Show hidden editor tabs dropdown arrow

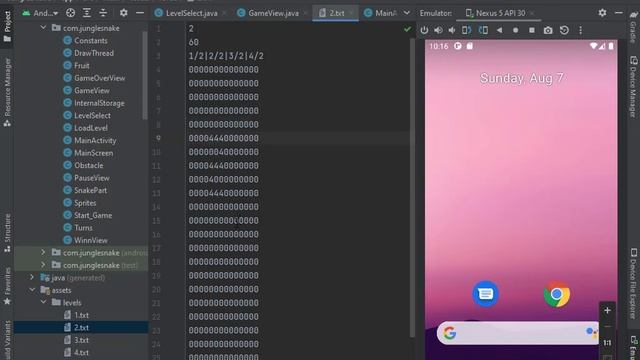(407, 13)
